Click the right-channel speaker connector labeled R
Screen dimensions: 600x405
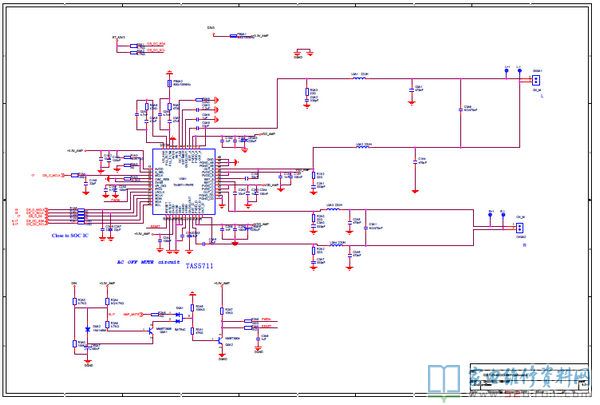point(519,229)
